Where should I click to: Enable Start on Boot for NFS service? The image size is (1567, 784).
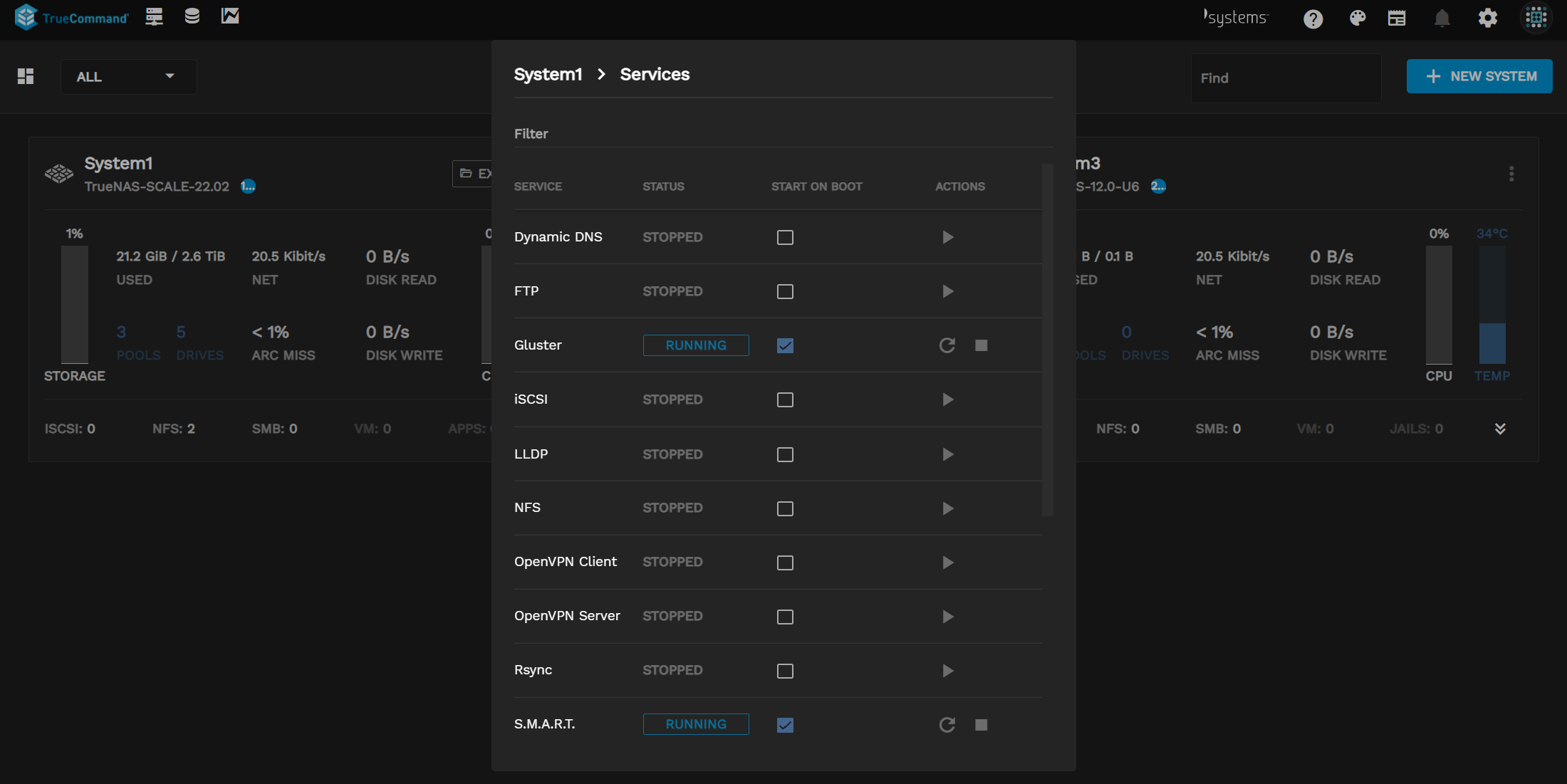(x=785, y=508)
